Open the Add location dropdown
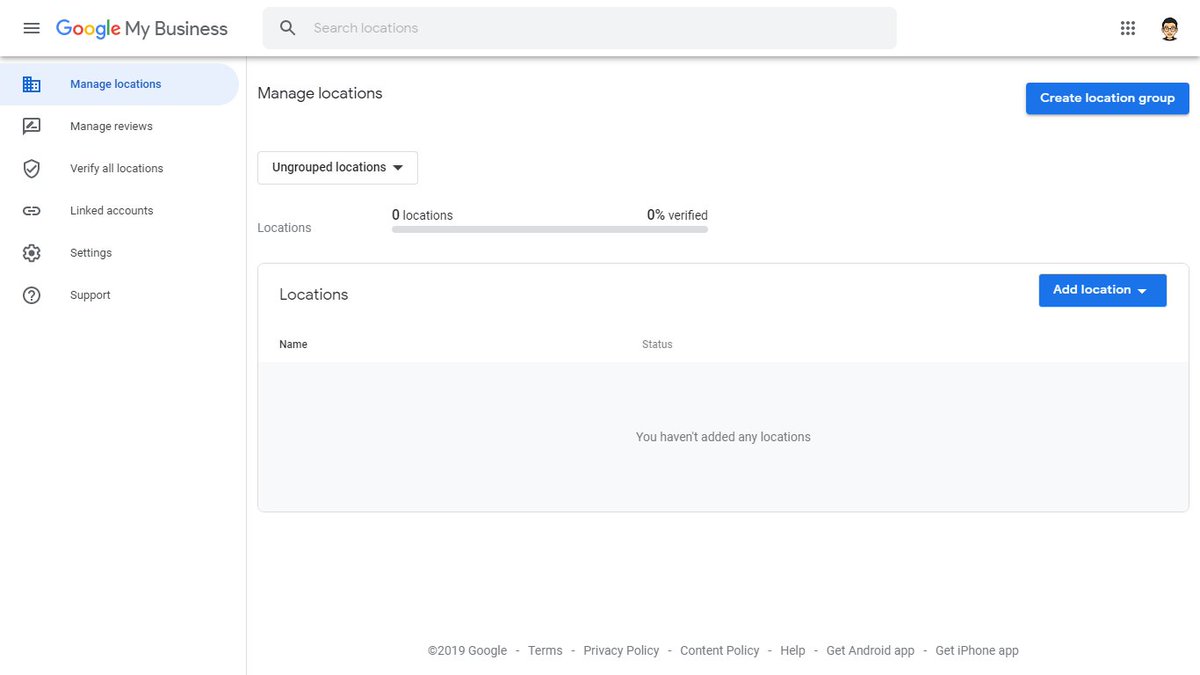The height and width of the screenshot is (675, 1200). (x=1102, y=290)
